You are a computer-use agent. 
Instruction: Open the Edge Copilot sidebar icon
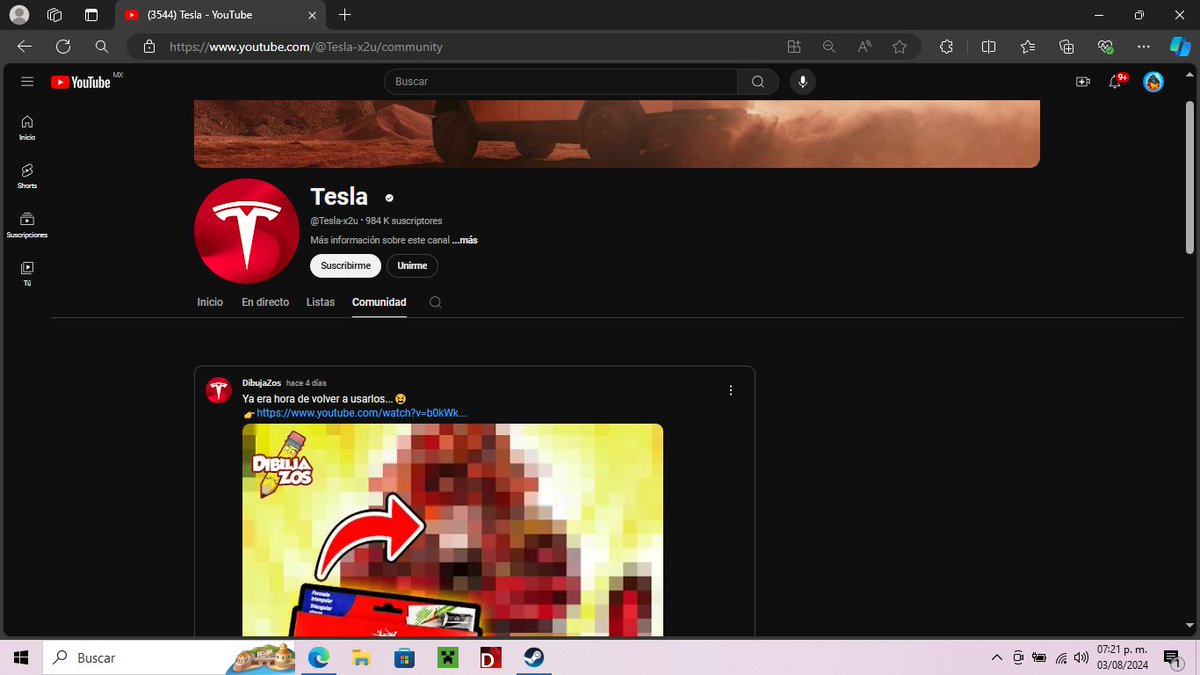(1180, 46)
